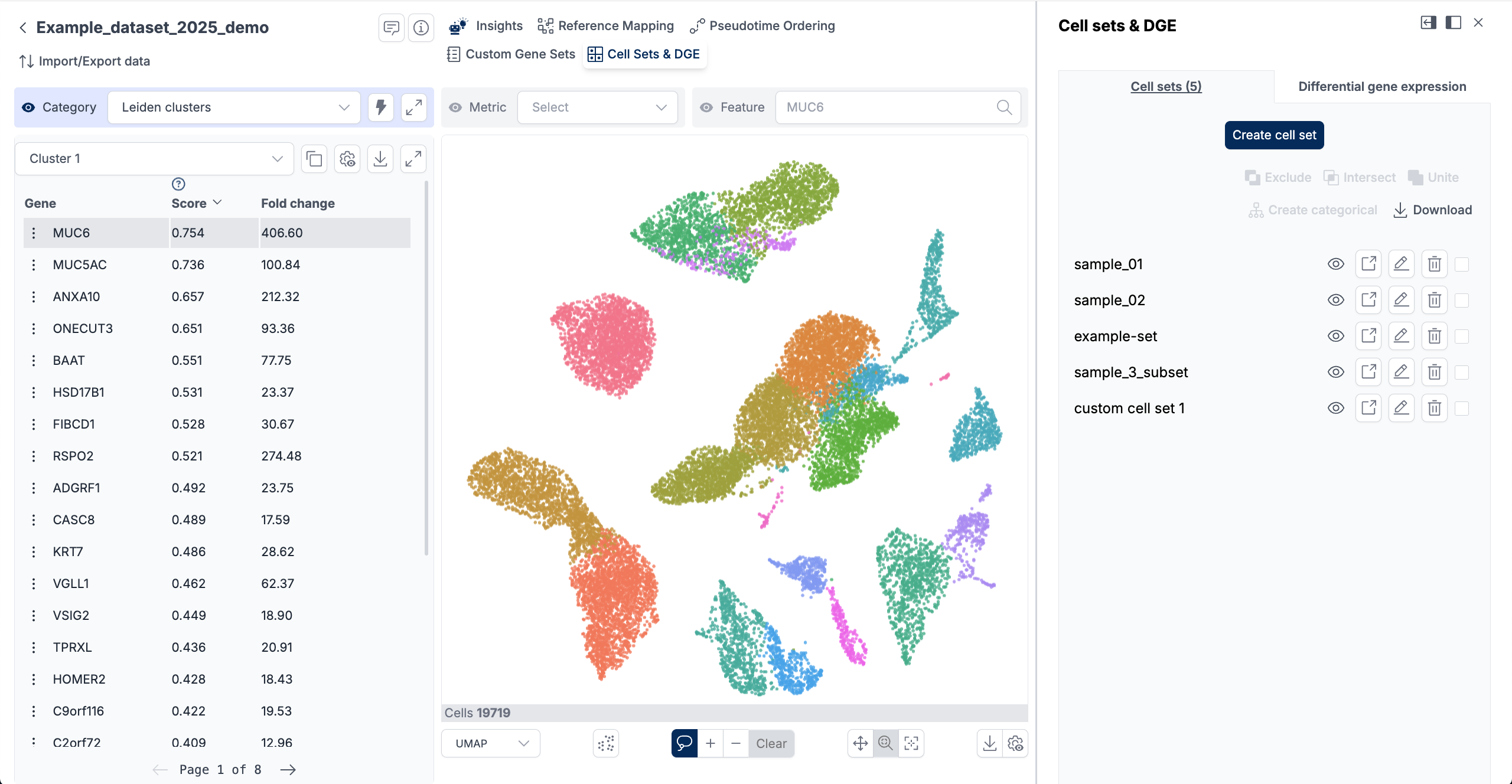Download the marker genes table
The image size is (1512, 784).
coord(380,159)
